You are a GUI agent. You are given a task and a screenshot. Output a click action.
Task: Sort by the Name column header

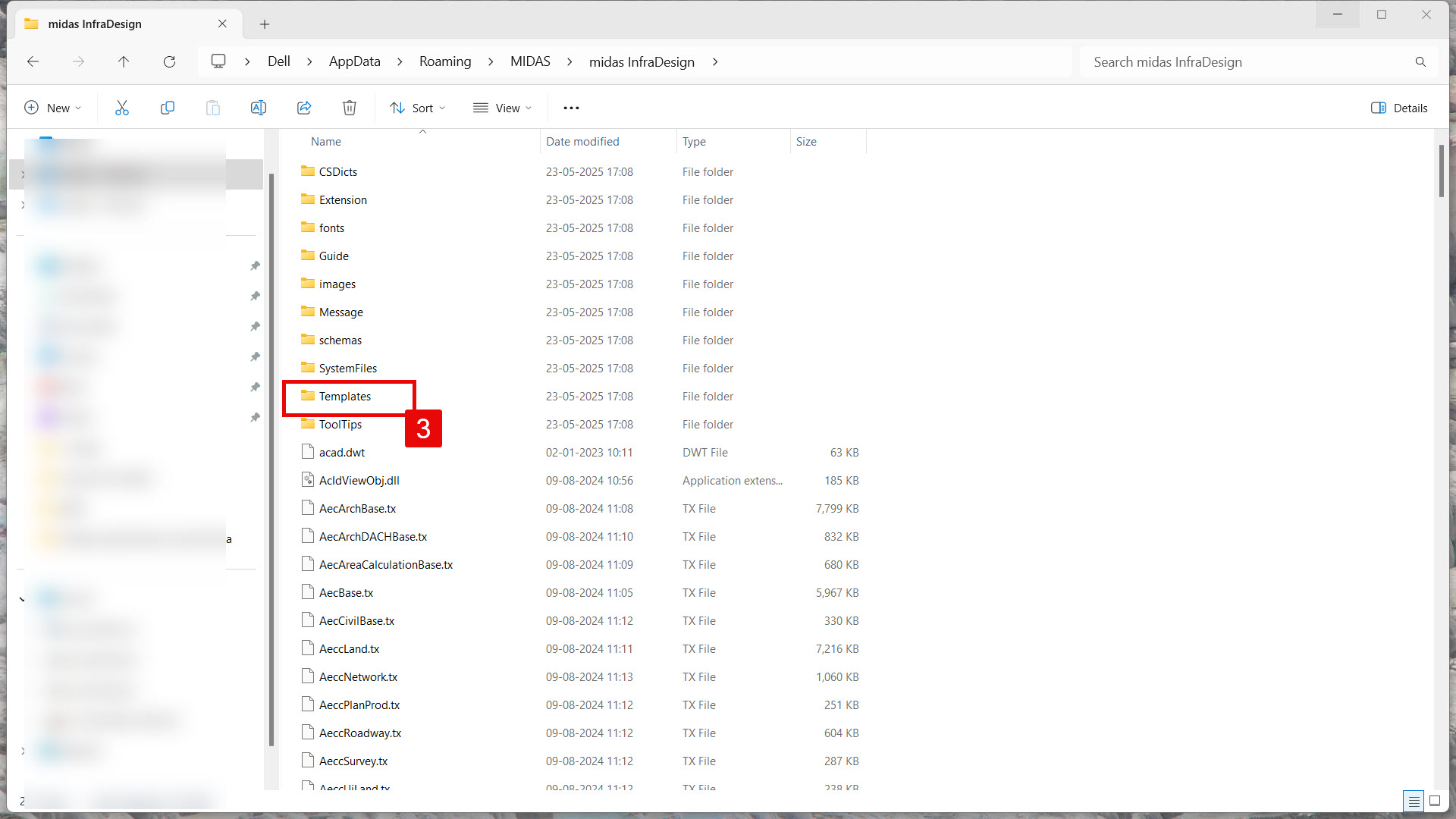point(326,142)
